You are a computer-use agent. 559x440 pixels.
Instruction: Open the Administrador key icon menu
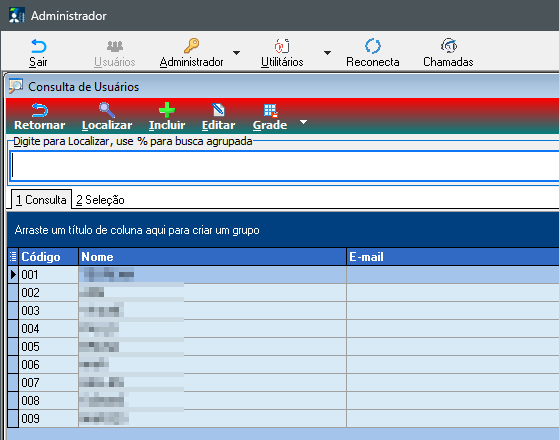(191, 46)
